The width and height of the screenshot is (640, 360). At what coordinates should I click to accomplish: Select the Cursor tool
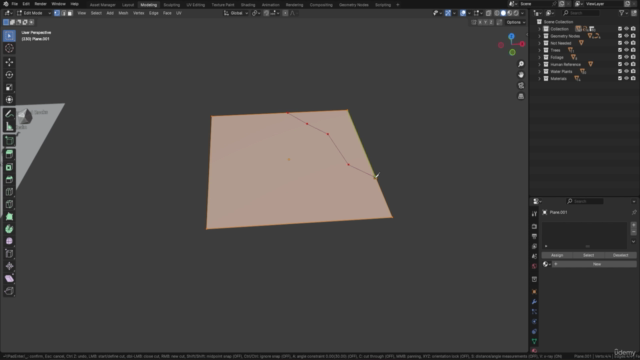(9, 48)
